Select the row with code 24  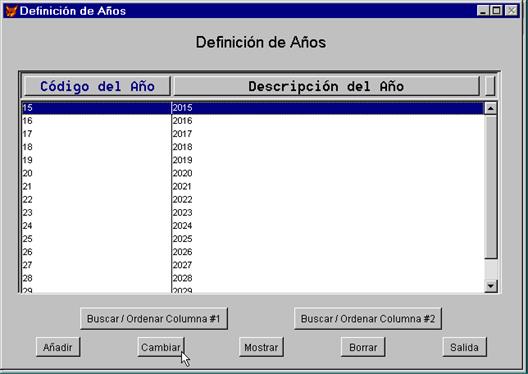pos(253,226)
